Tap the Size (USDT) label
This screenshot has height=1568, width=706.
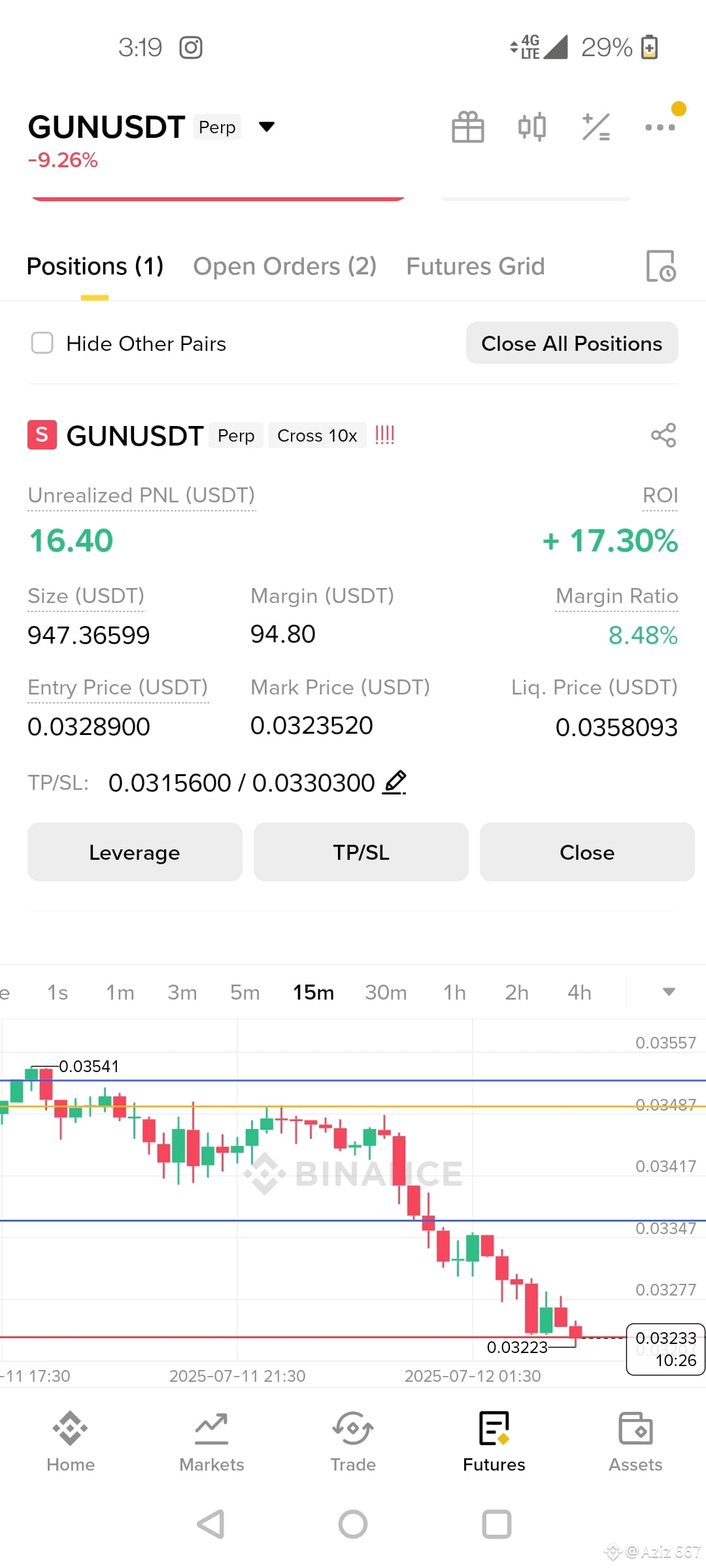86,596
